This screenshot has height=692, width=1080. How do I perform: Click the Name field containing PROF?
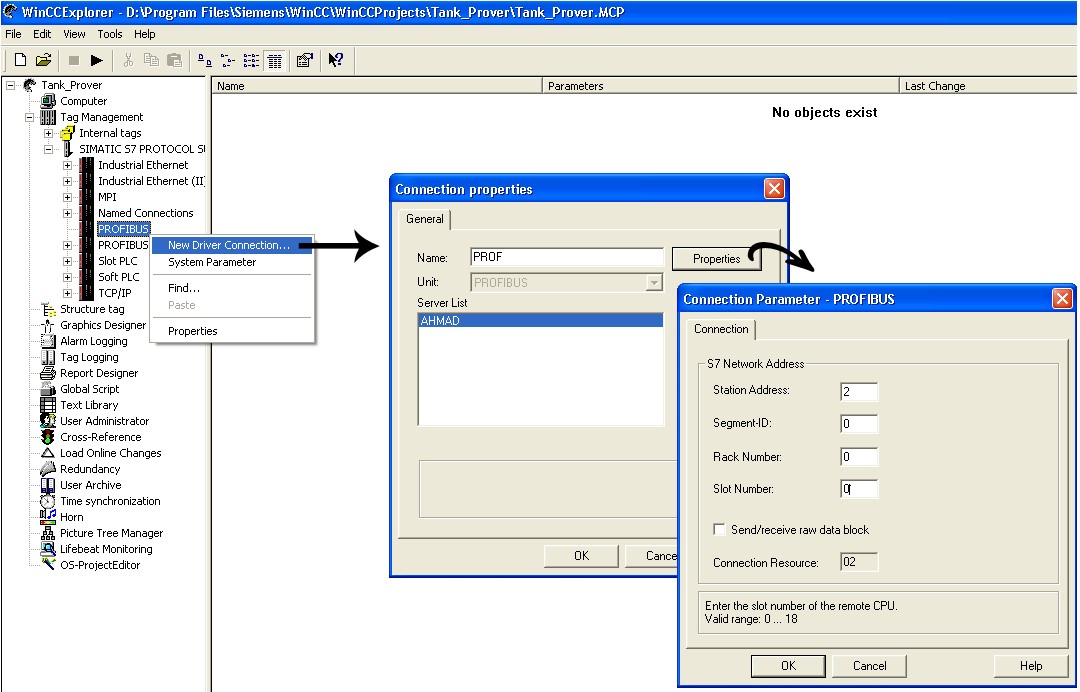pyautogui.click(x=566, y=258)
